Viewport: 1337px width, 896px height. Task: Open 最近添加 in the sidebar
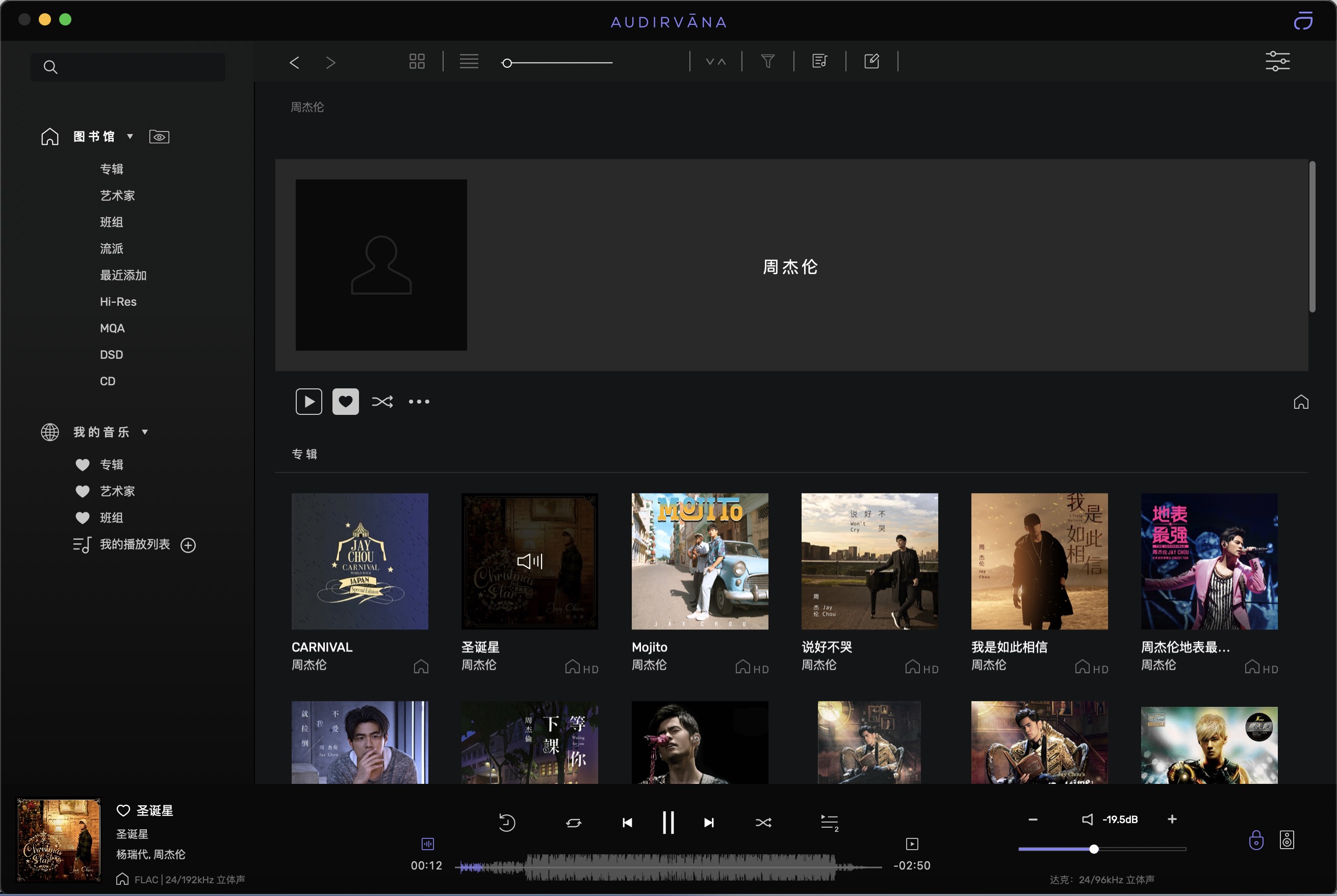click(123, 275)
